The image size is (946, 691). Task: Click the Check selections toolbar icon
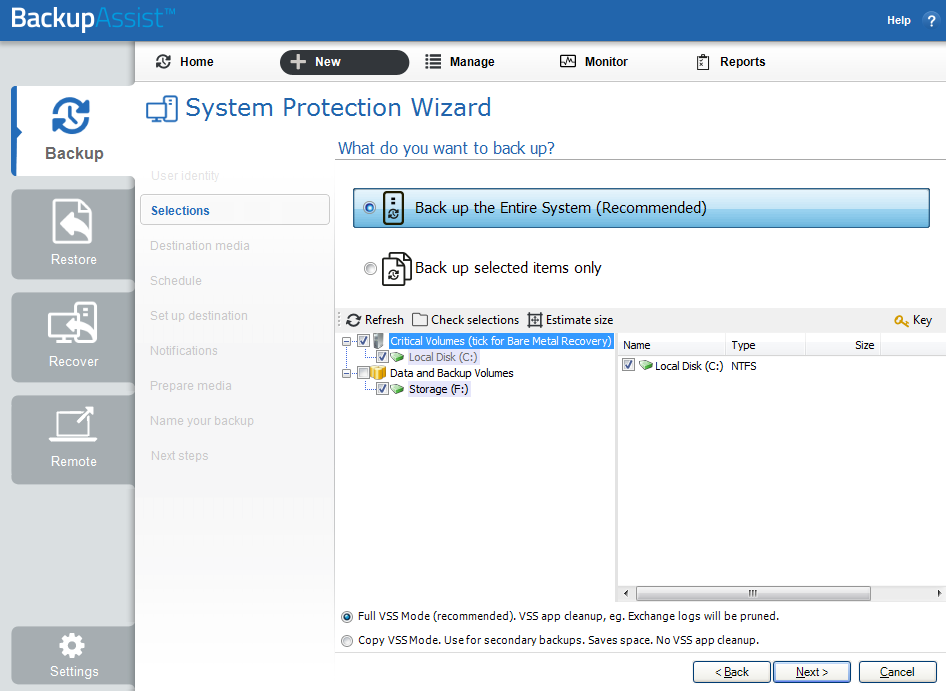420,320
